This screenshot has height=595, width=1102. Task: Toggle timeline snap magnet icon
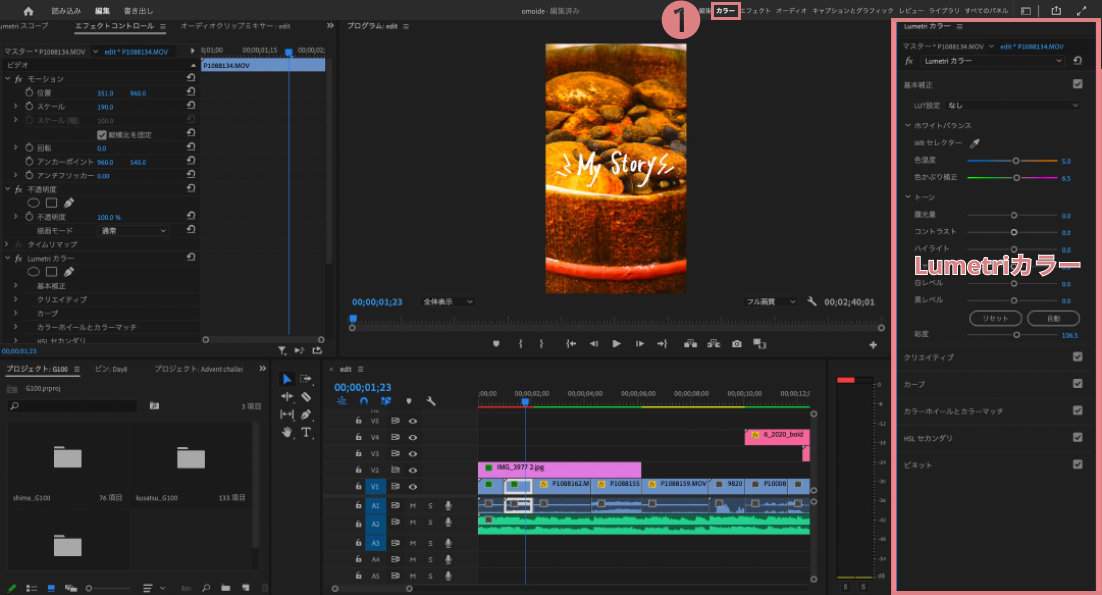[x=363, y=401]
